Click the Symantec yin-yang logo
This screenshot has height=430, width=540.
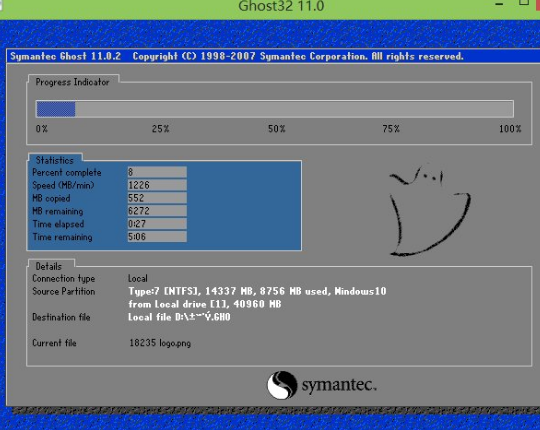coord(282,385)
